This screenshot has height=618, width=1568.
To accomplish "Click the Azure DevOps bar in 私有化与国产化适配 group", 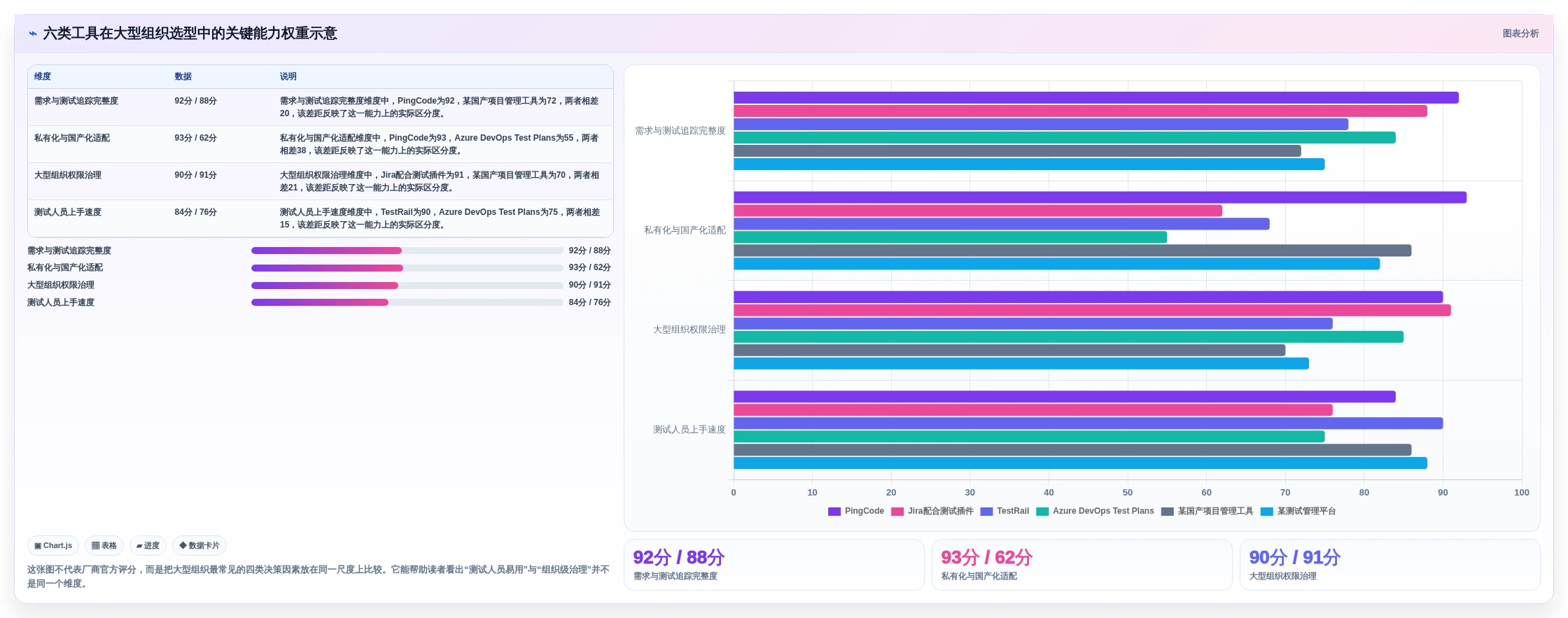I will 950,237.
